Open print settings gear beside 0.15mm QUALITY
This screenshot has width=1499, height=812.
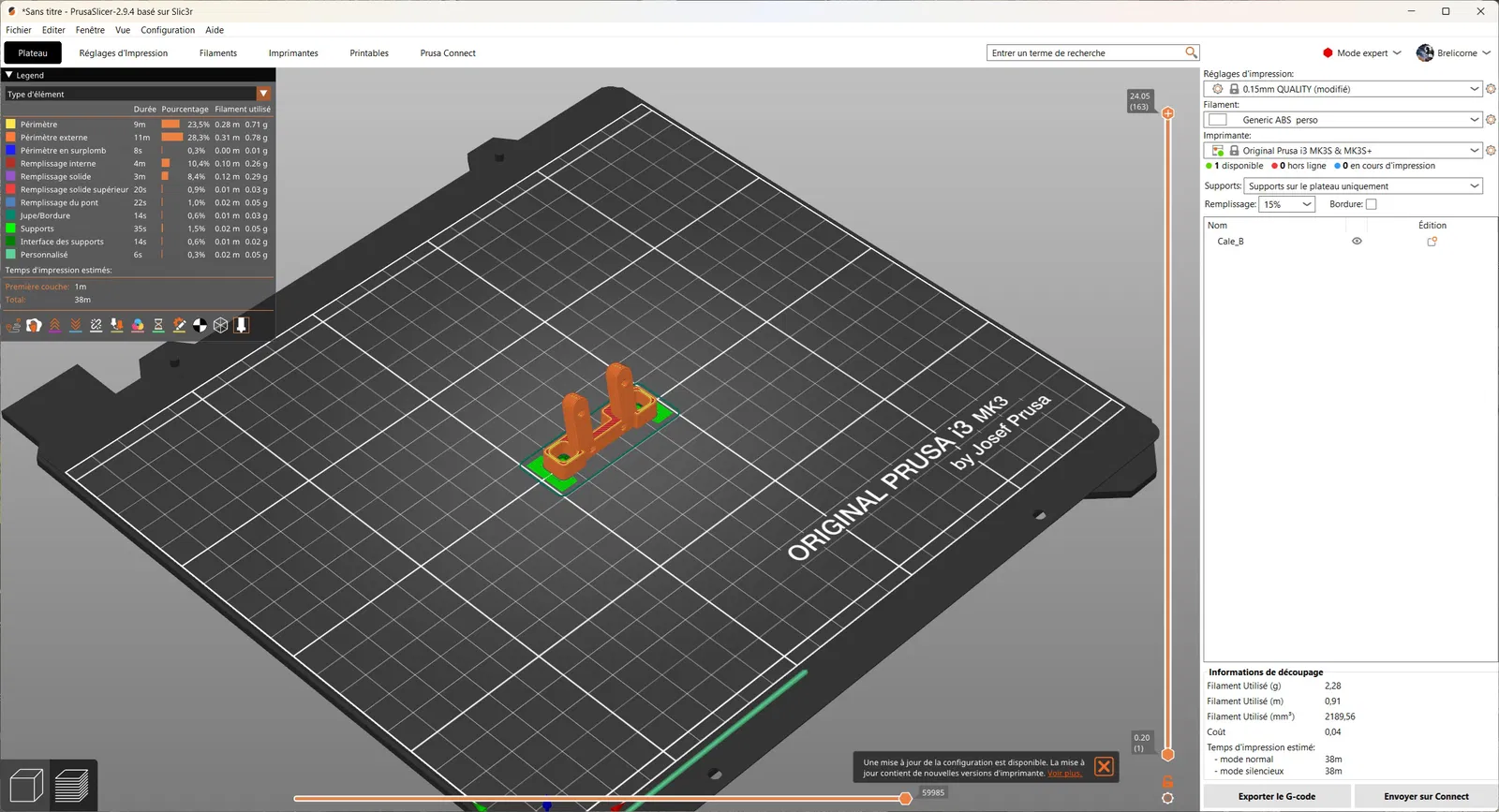(x=1491, y=89)
